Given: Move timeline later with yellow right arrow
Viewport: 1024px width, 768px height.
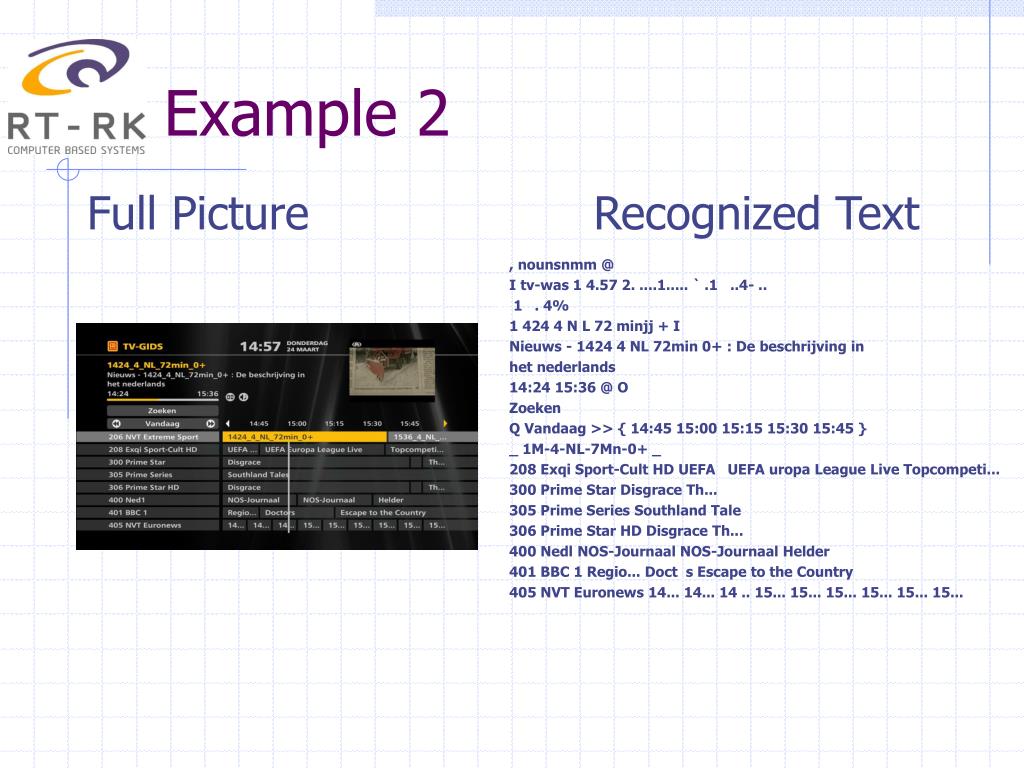Looking at the screenshot, I should point(445,423).
